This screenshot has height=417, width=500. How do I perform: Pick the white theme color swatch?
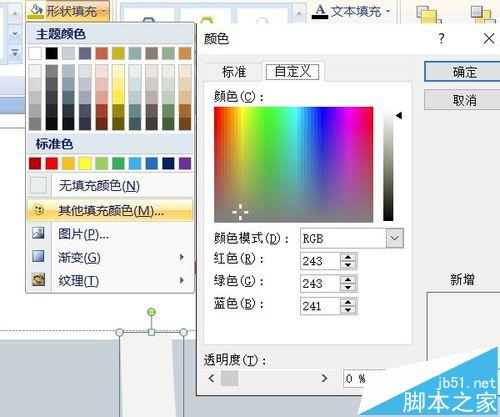35,53
